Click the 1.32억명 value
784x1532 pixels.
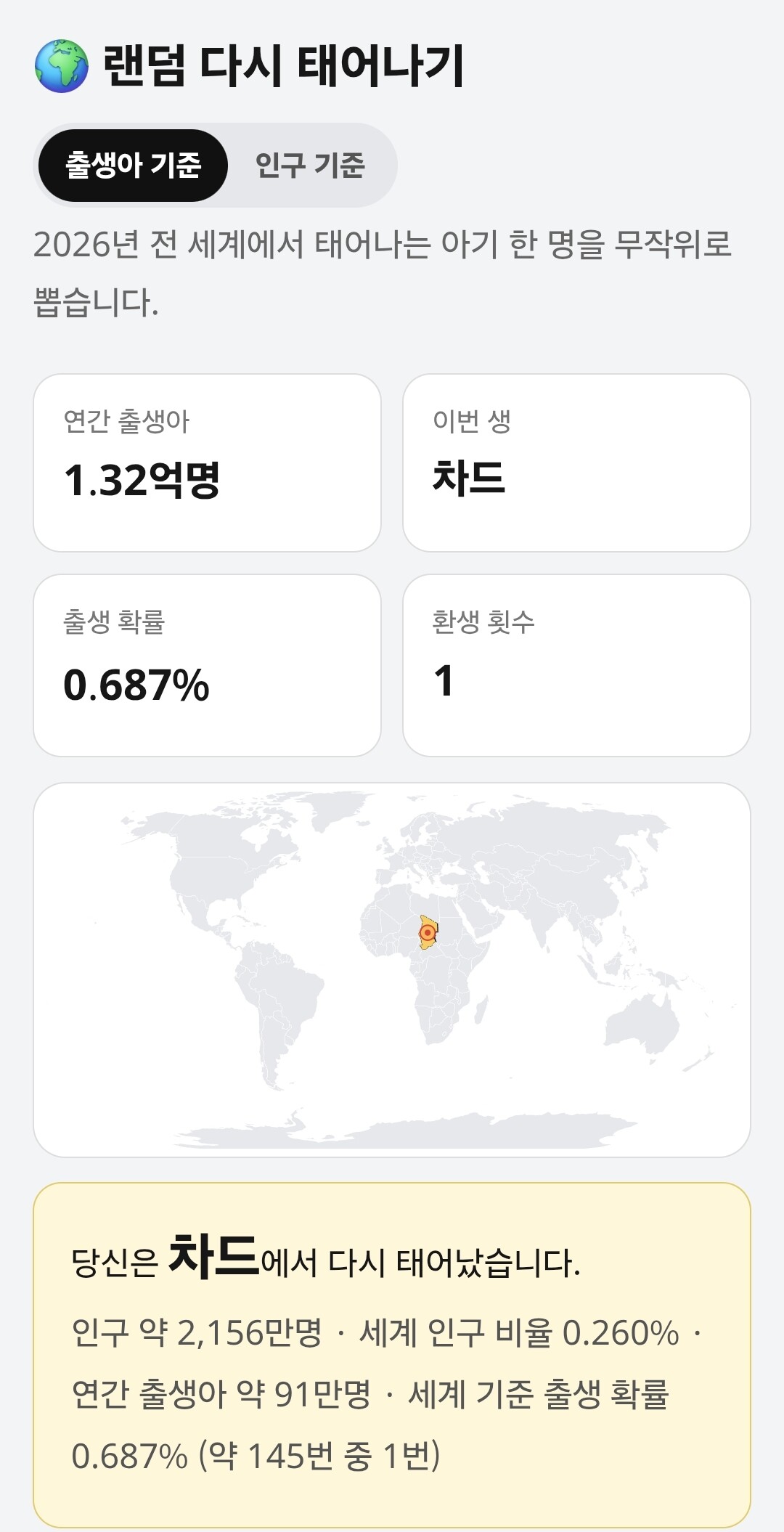tap(142, 481)
